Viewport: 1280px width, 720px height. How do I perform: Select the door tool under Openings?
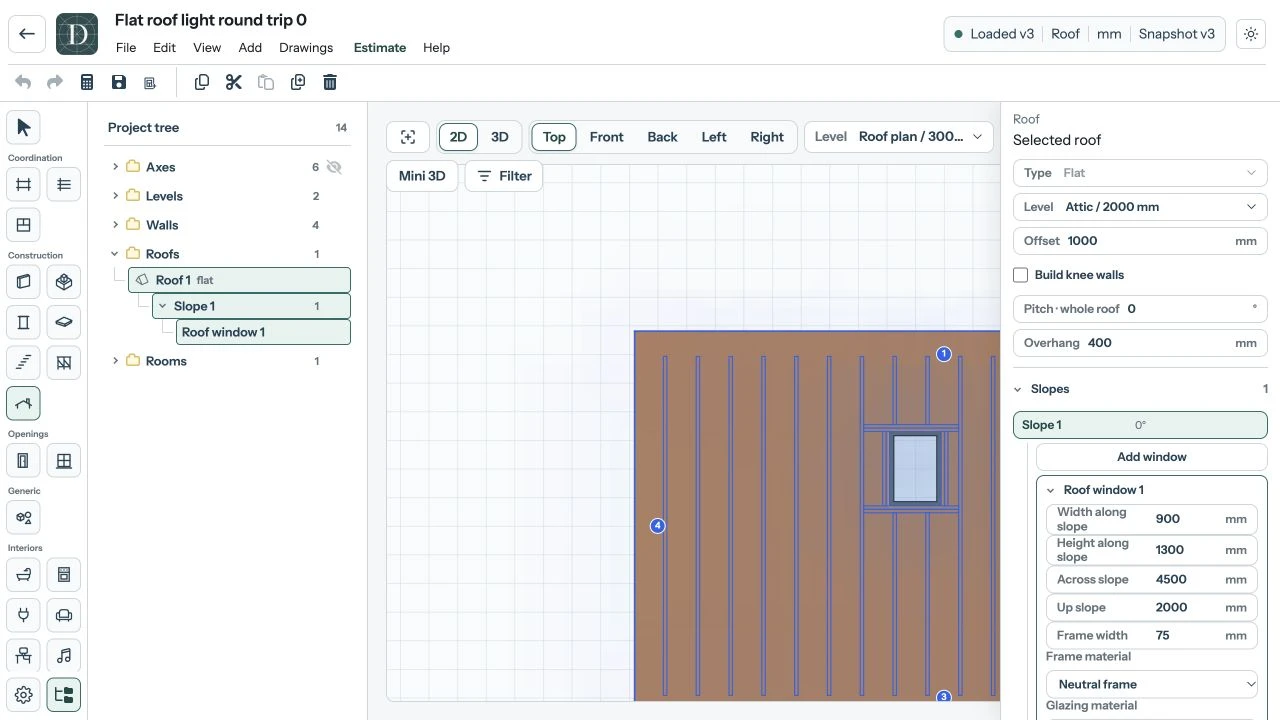point(23,460)
